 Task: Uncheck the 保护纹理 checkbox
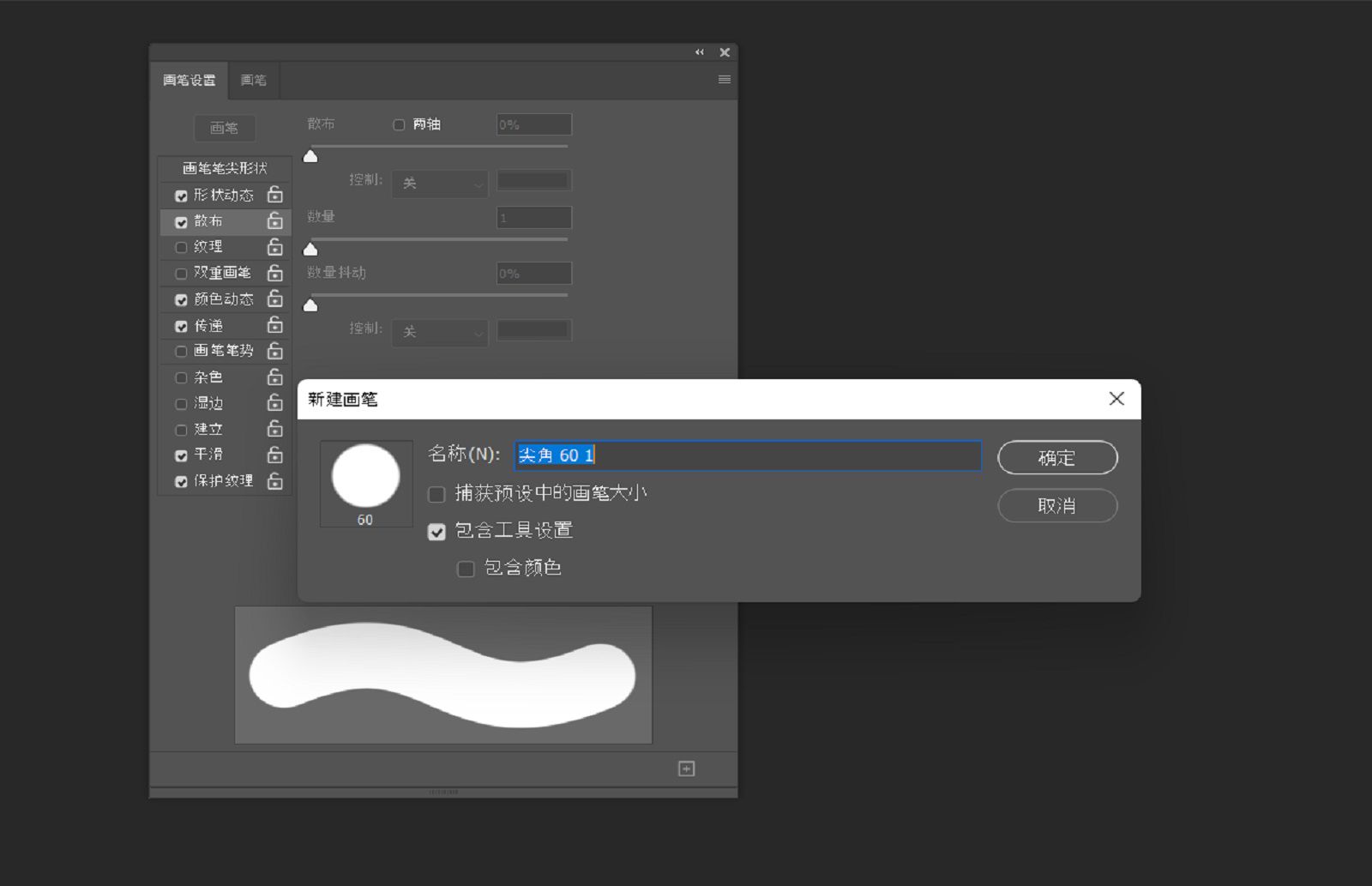tap(181, 482)
